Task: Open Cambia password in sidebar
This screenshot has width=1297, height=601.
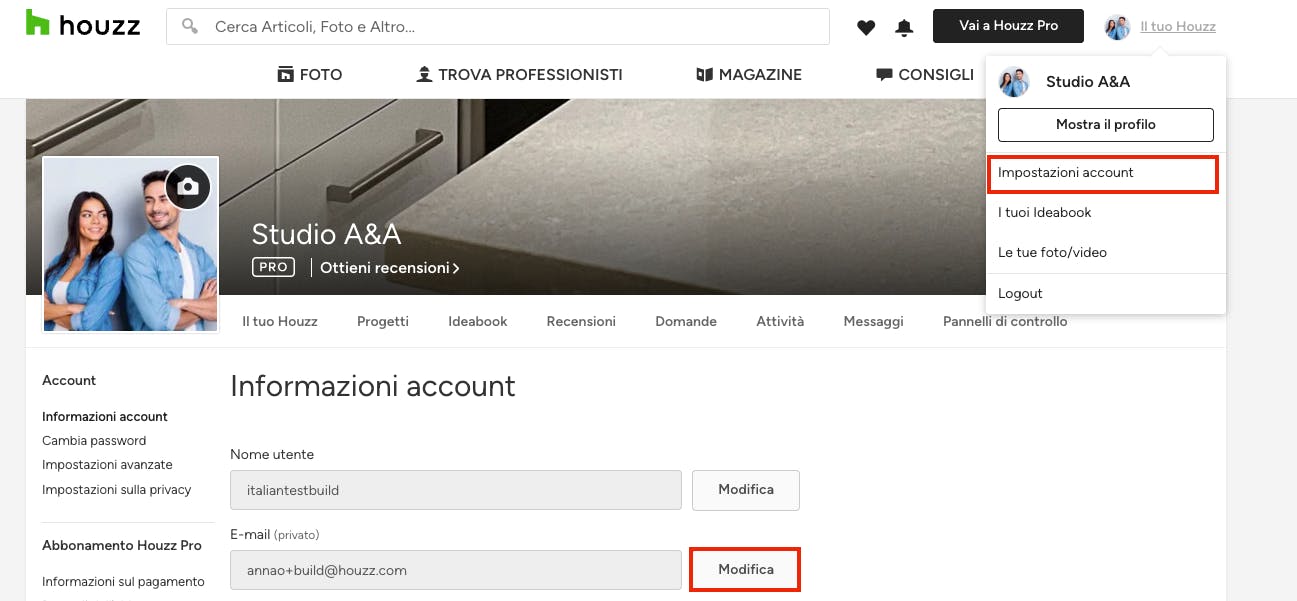Action: tap(94, 440)
